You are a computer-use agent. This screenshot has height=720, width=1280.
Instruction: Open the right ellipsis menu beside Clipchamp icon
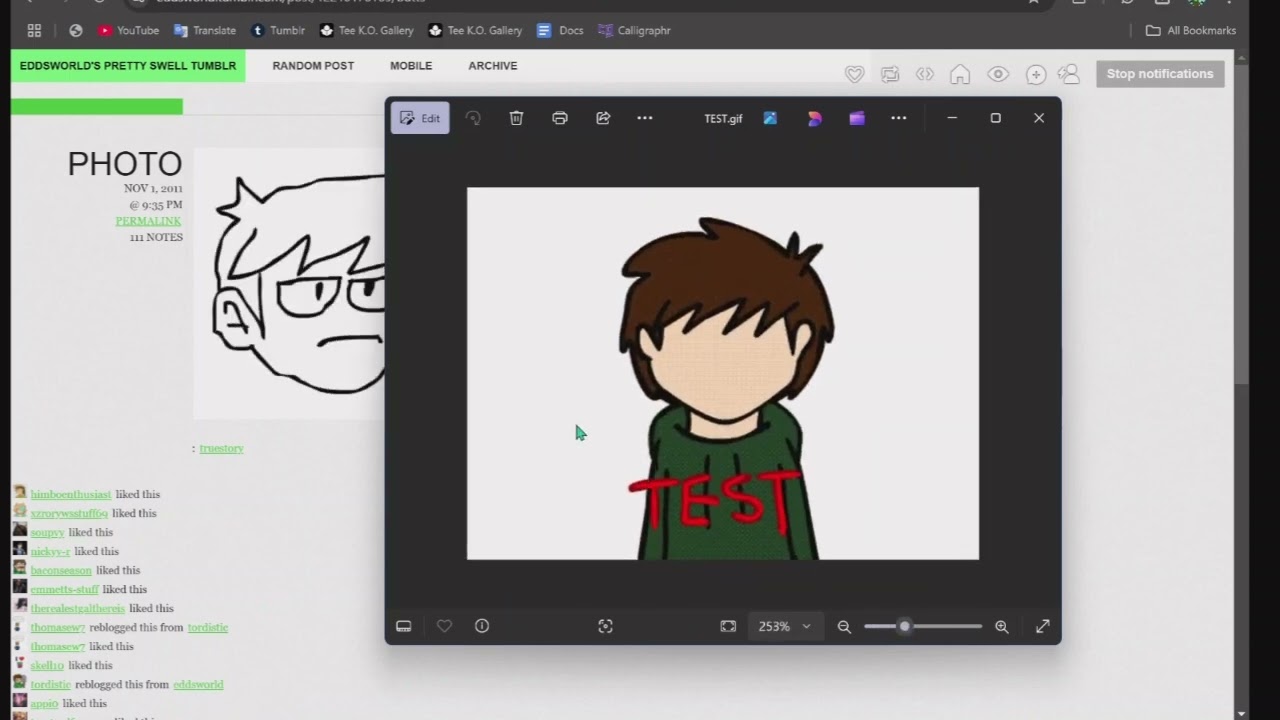(899, 118)
